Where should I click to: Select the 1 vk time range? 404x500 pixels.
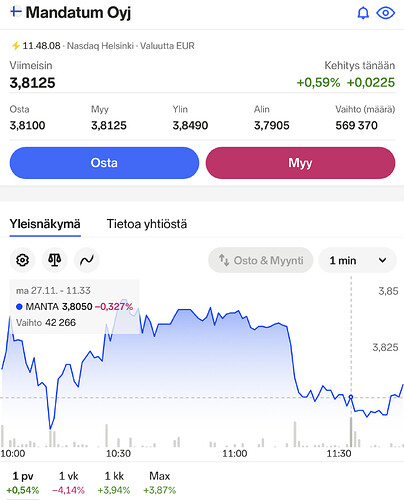(68, 483)
